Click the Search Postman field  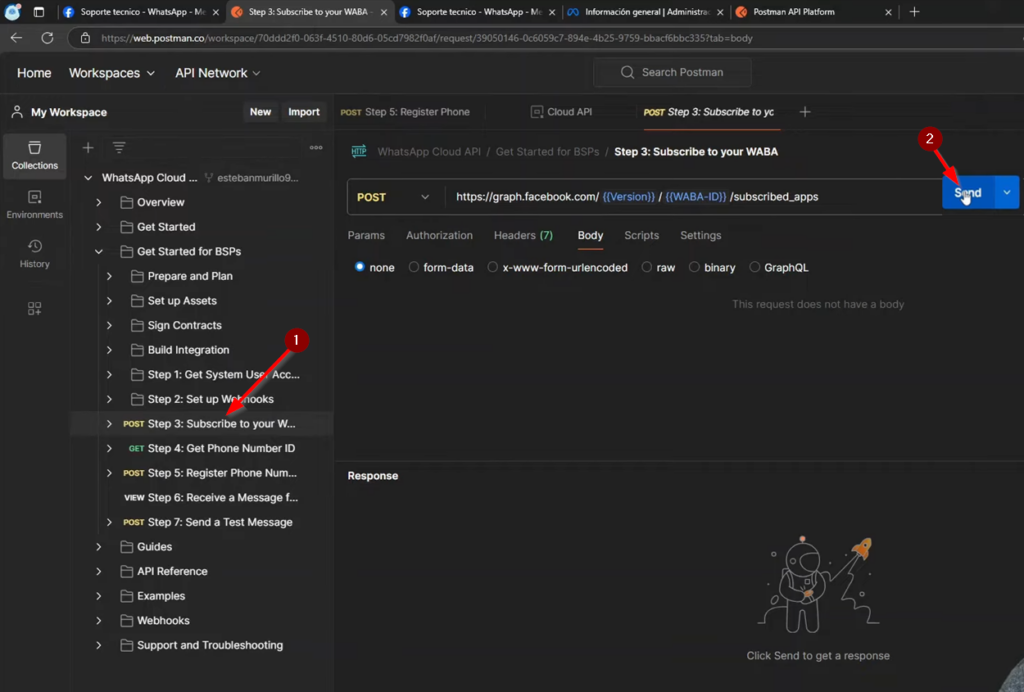(672, 72)
